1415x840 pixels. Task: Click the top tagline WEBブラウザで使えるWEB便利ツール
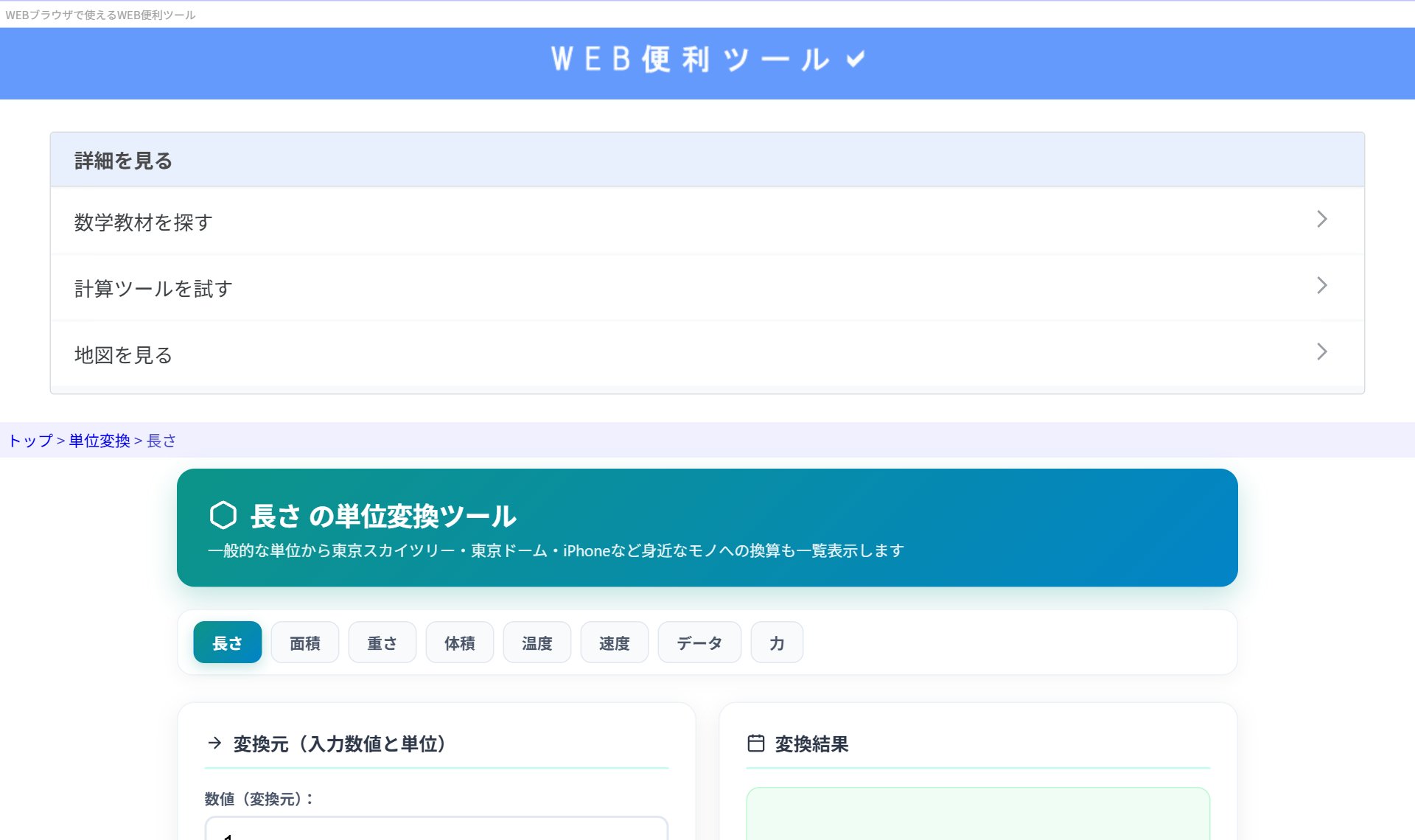[100, 15]
